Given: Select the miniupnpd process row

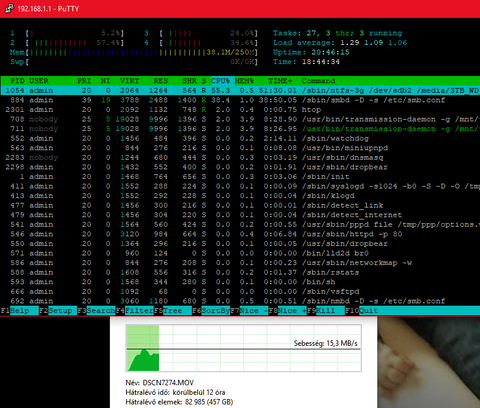Looking at the screenshot, I should pyautogui.click(x=240, y=148).
